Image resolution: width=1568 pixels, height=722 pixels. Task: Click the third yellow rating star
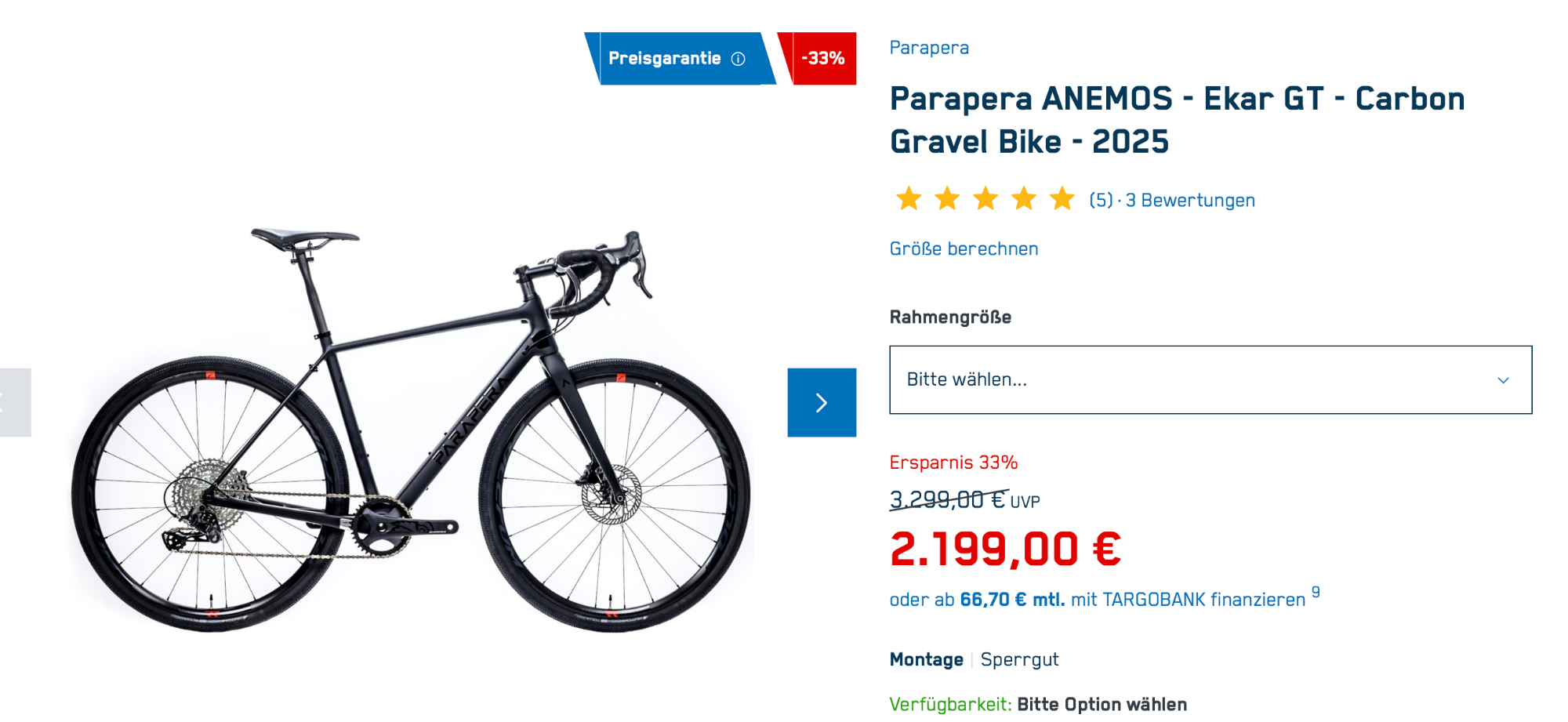(x=985, y=199)
